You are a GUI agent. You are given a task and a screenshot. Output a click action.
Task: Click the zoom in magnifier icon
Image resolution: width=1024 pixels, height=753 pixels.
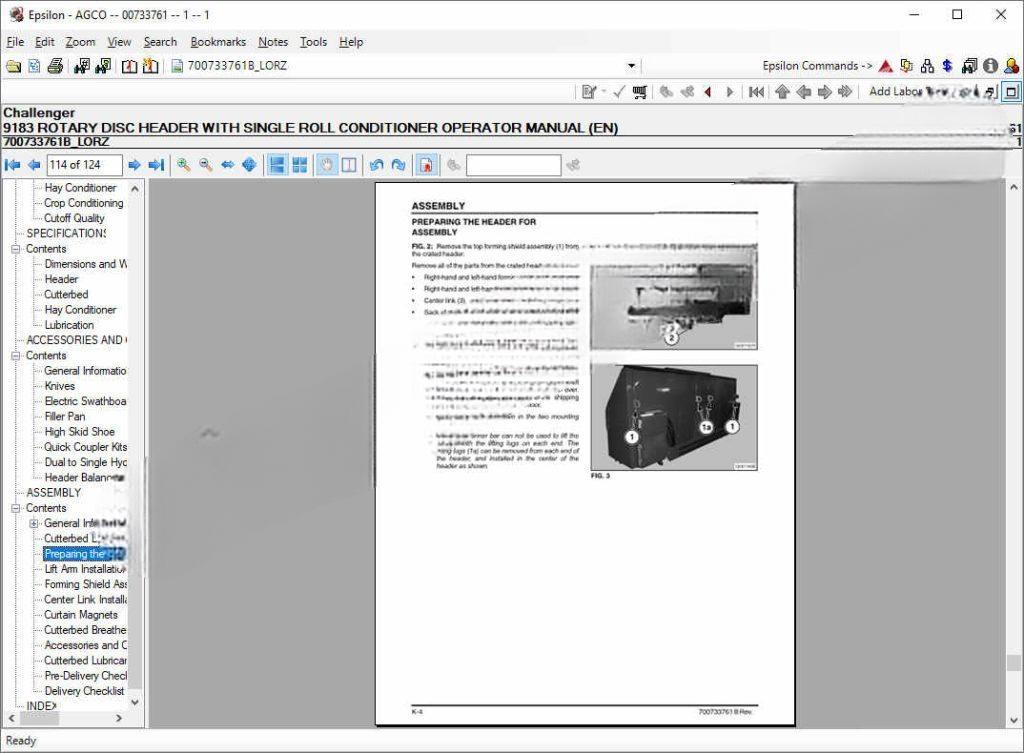184,164
